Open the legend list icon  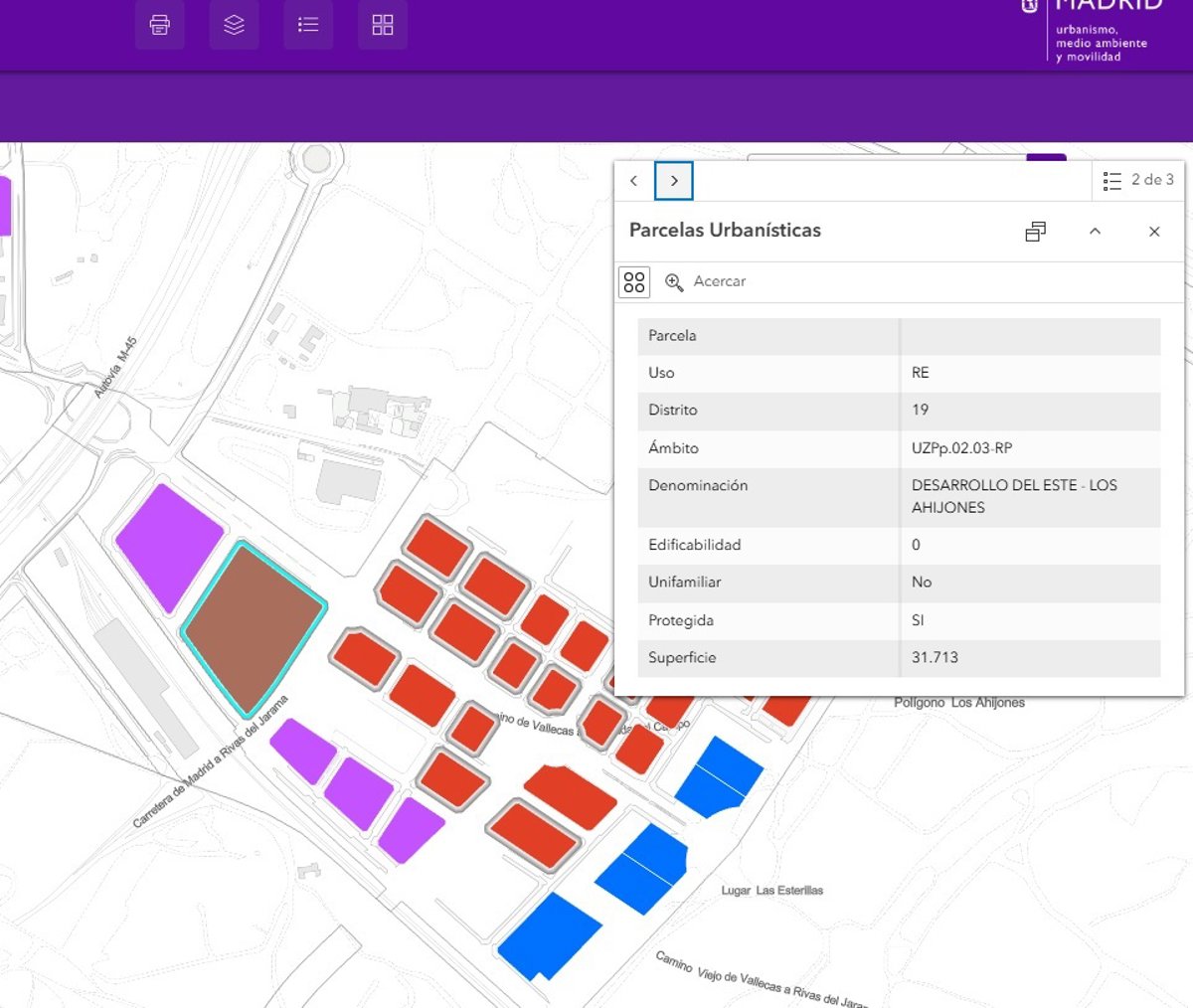point(308,25)
